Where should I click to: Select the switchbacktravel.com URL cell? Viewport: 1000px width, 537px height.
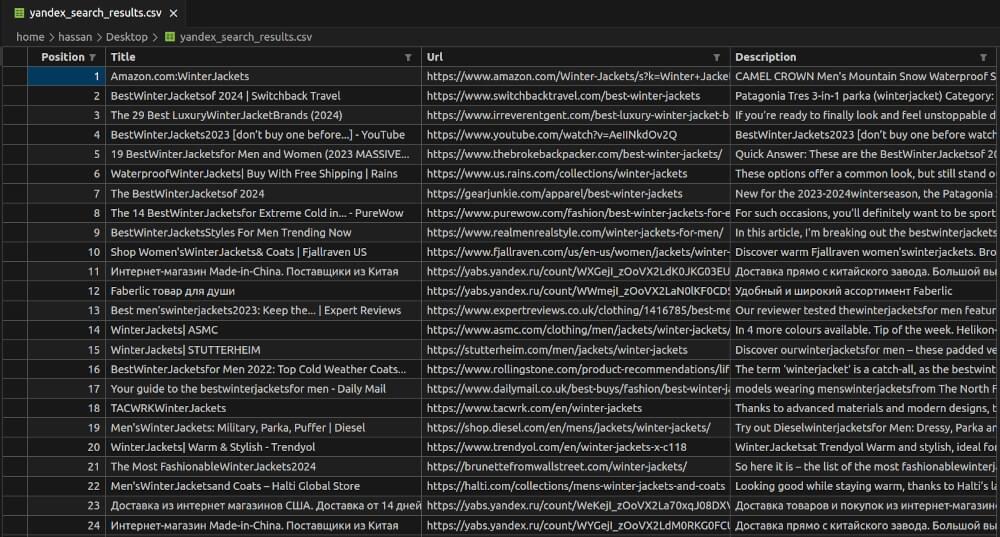pos(575,96)
